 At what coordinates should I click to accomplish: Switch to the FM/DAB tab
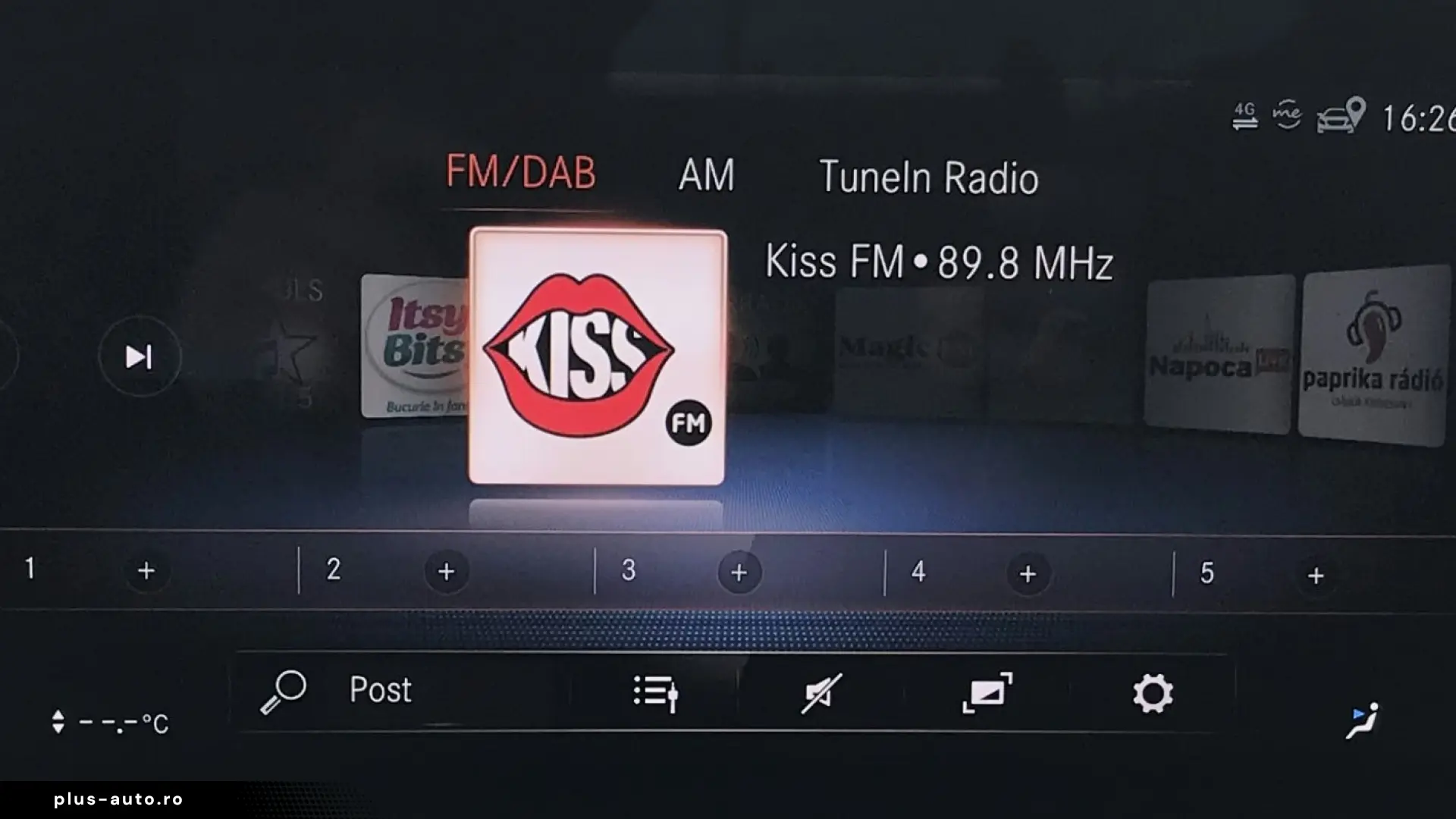[x=521, y=172]
